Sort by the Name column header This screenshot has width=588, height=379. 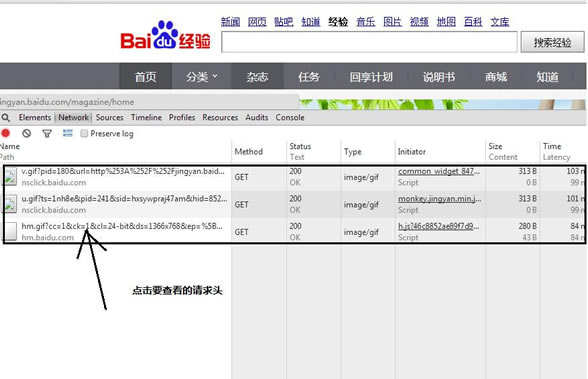tap(116, 151)
